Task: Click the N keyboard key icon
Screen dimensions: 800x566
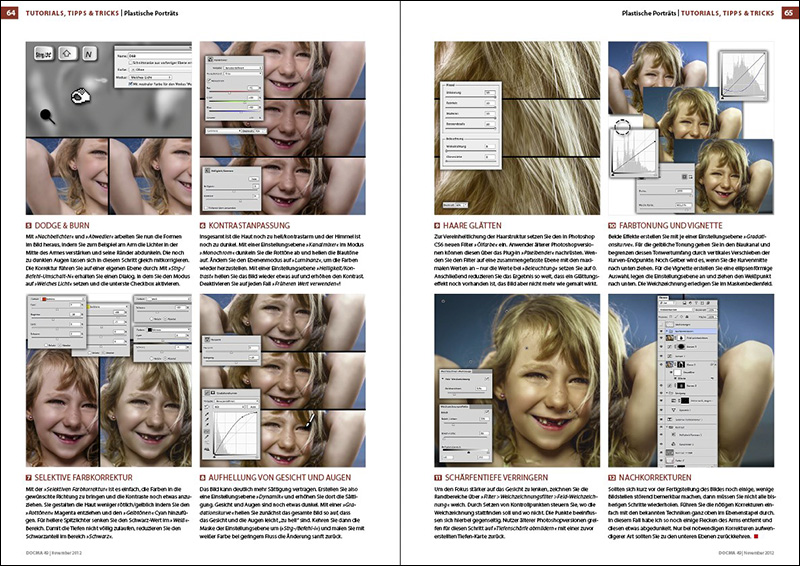Action: click(x=89, y=54)
